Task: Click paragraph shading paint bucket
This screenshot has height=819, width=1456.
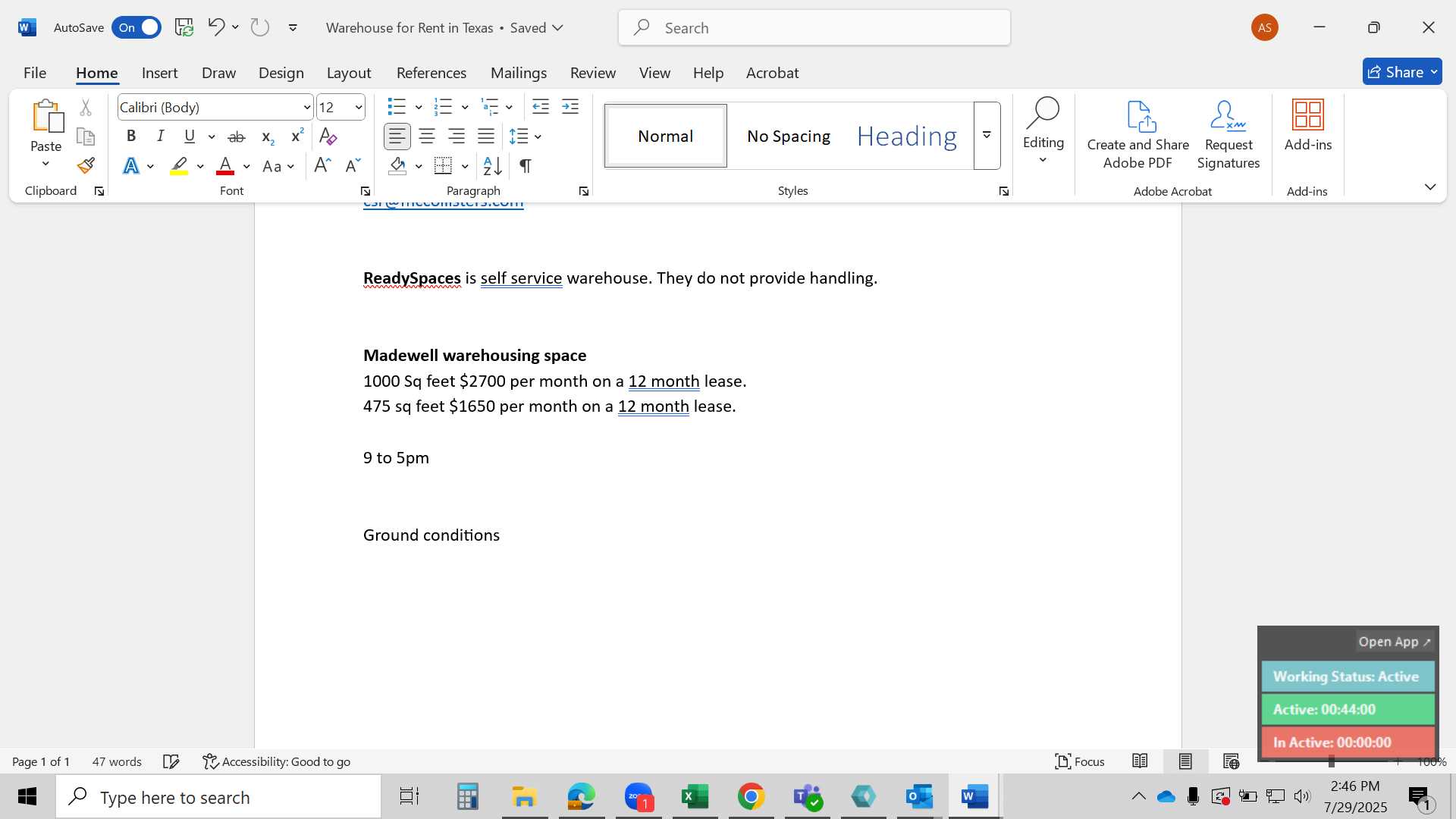Action: coord(397,165)
